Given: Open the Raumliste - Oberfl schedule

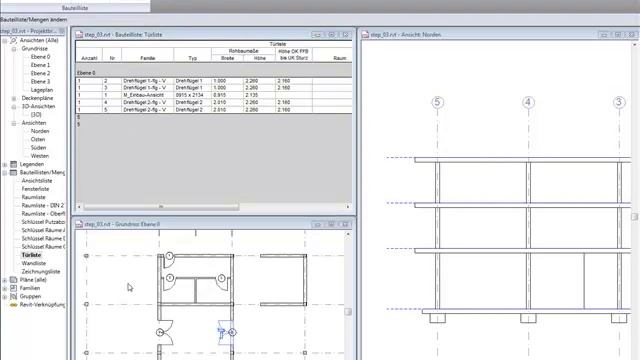Looking at the screenshot, I should point(43,214).
